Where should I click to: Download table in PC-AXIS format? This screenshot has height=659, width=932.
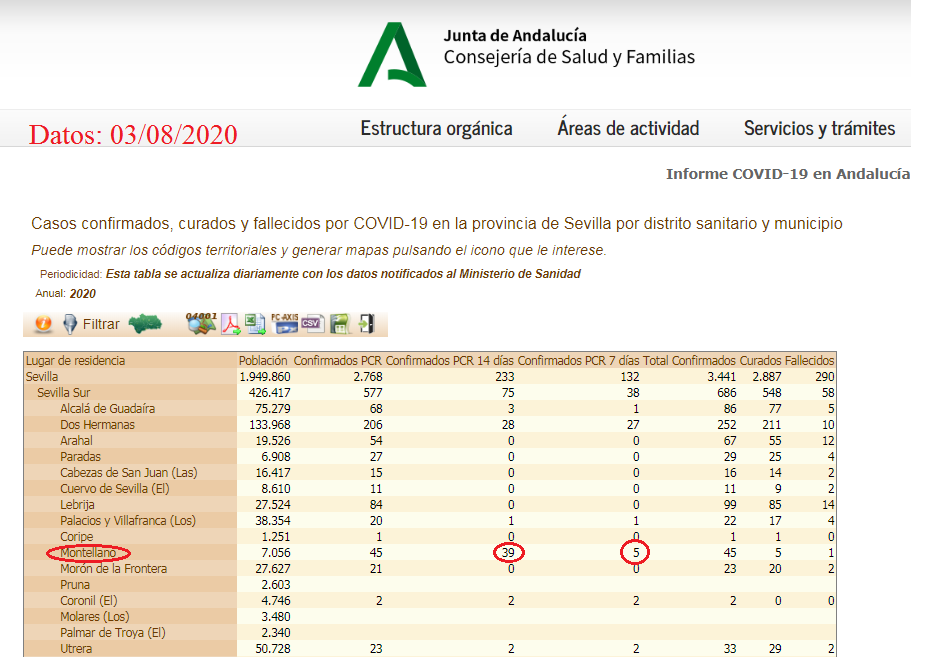(284, 323)
